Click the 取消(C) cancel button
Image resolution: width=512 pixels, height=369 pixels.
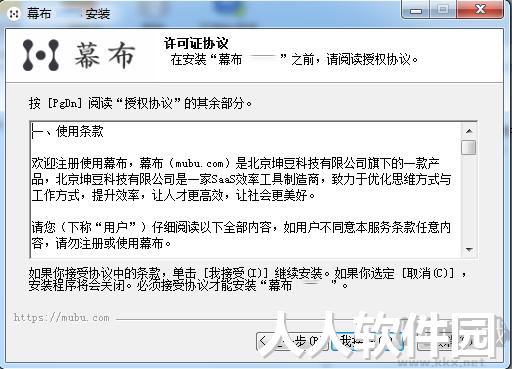(453, 341)
